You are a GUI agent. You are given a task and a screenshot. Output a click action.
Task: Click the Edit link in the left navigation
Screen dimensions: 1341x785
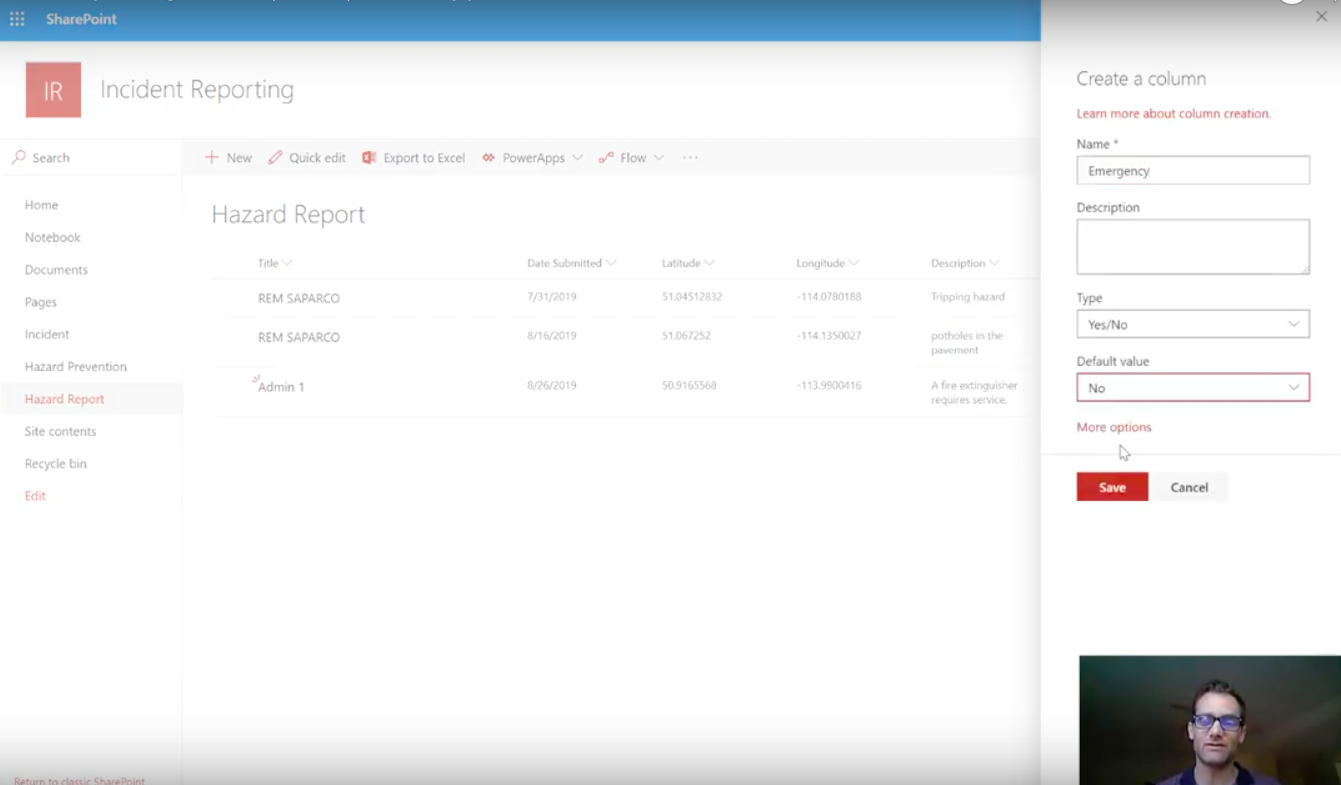tap(35, 496)
